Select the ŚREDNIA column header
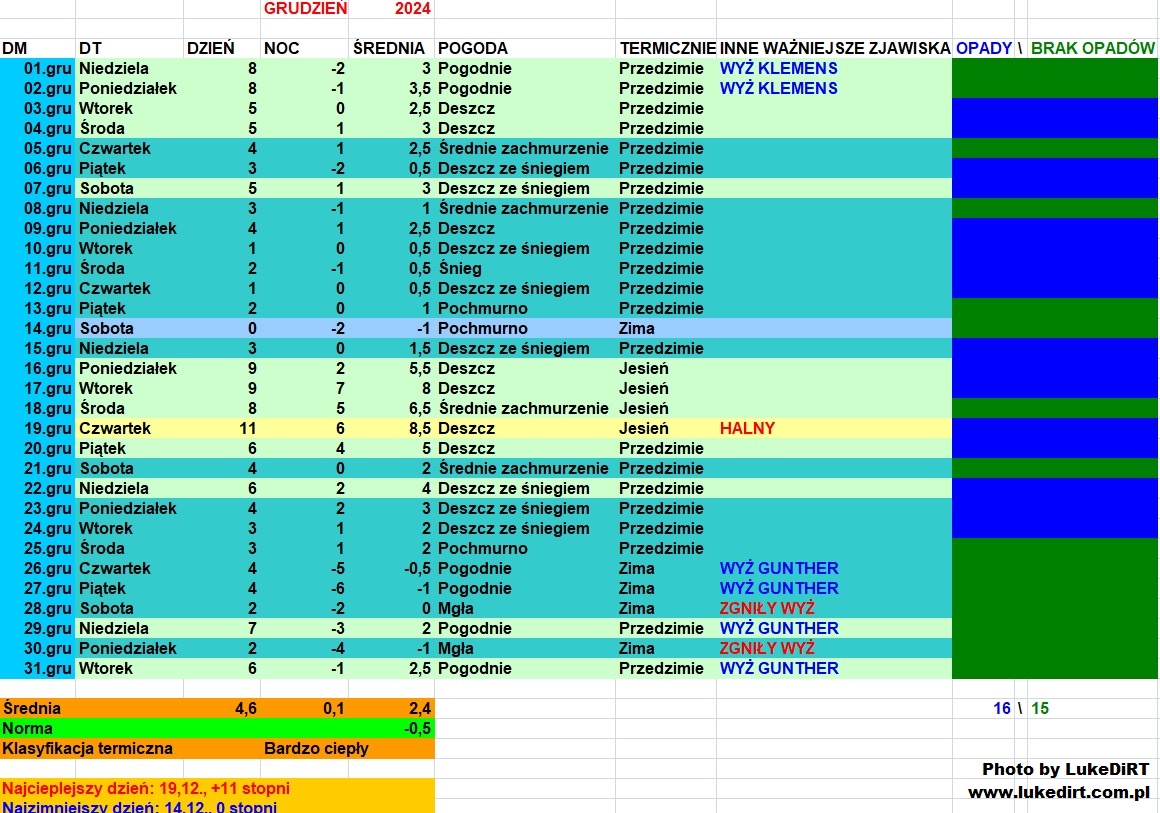 point(389,48)
